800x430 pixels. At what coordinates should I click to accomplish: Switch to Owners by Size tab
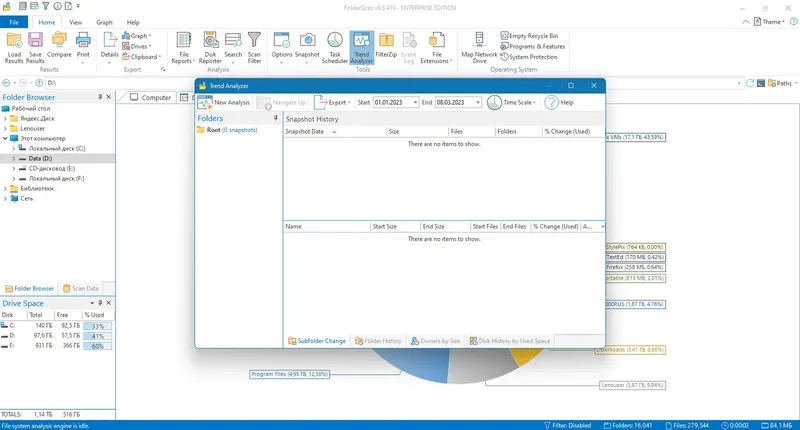(436, 341)
